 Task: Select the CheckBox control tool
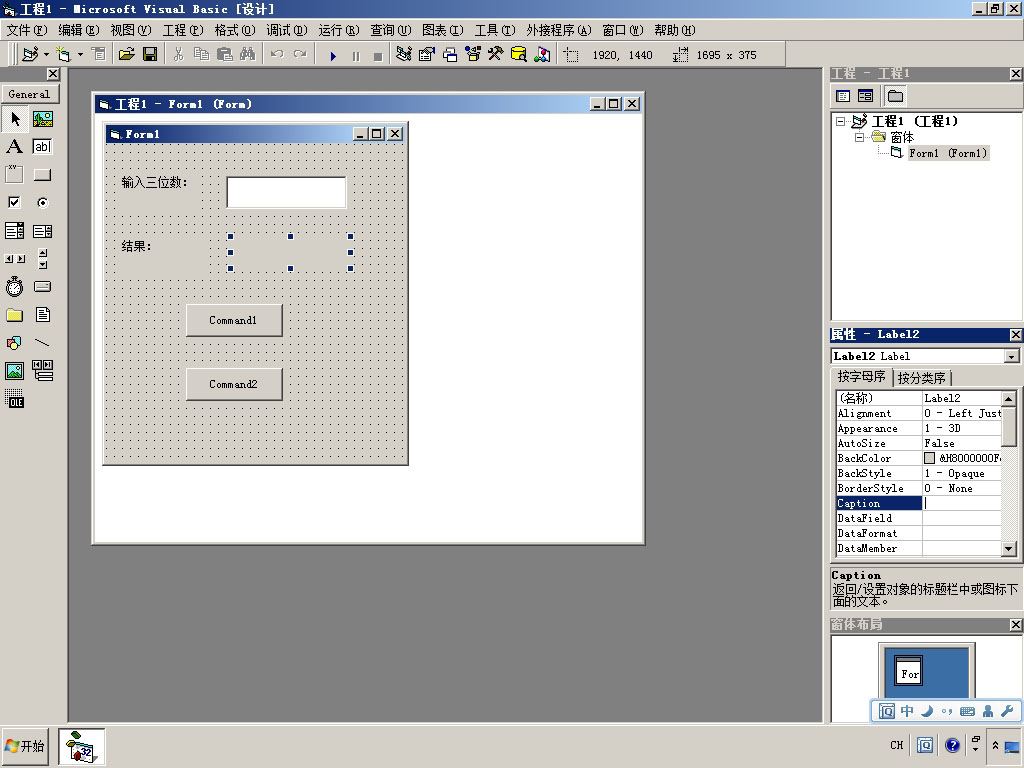pyautogui.click(x=15, y=202)
